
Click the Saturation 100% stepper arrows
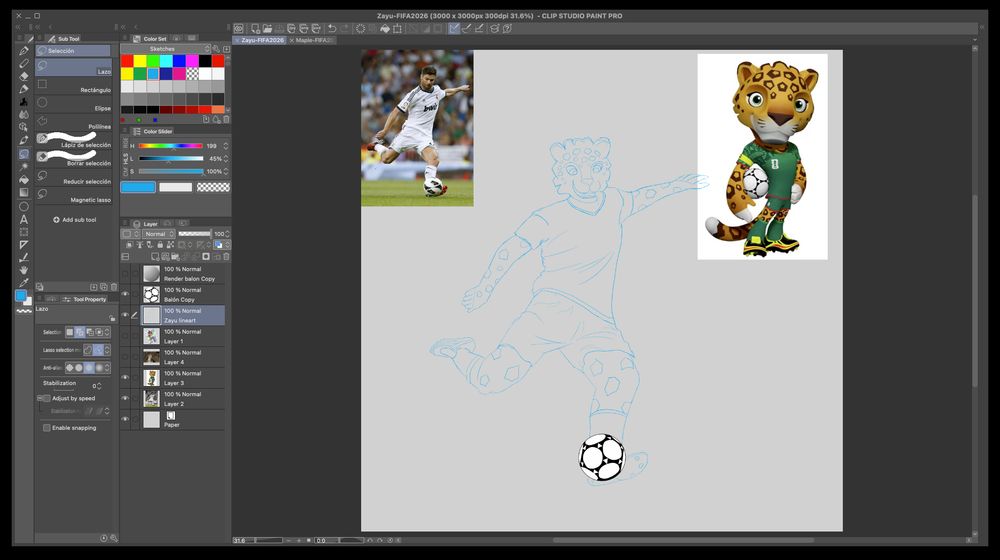[226, 172]
